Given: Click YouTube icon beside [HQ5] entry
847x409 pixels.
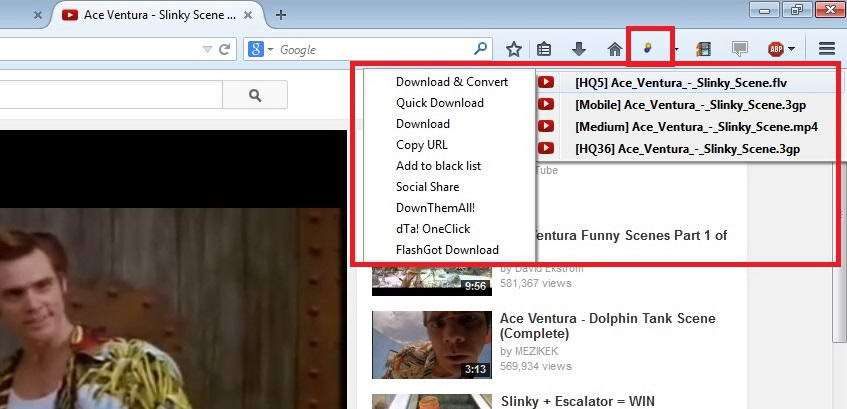Looking at the screenshot, I should (546, 83).
